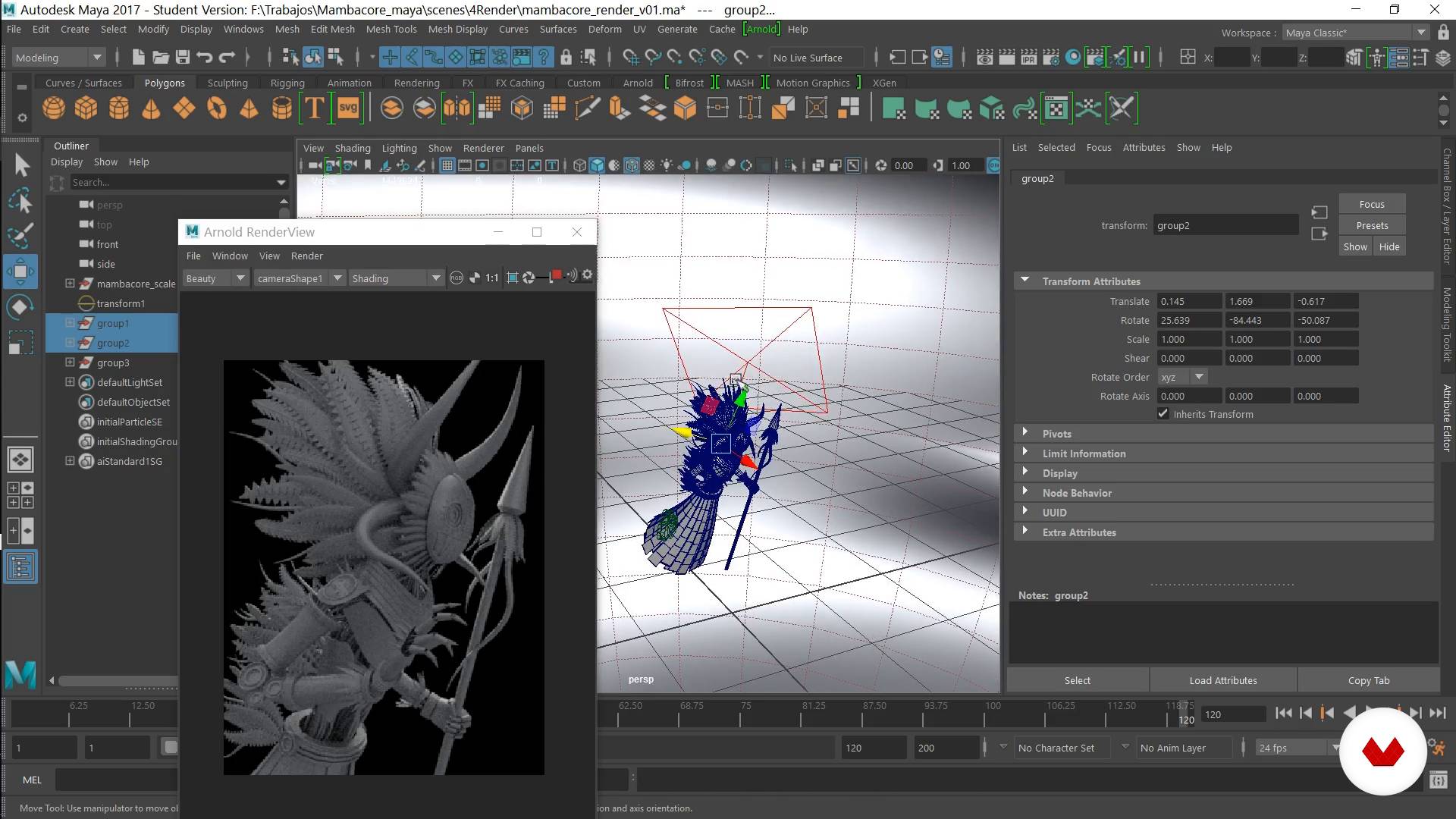
Task: Toggle Inherits Transform checkbox
Action: click(1163, 413)
